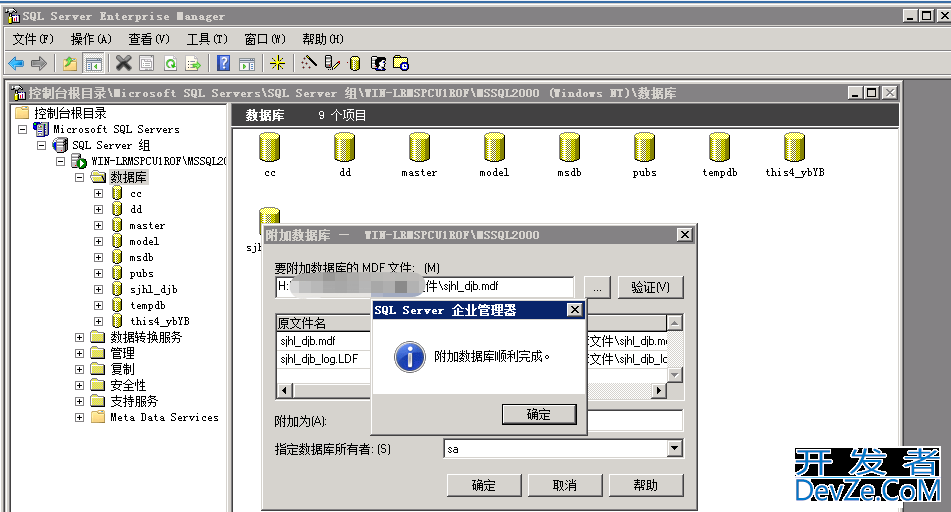Click the 原文件名 column header
The height and width of the screenshot is (512, 951).
(x=323, y=323)
